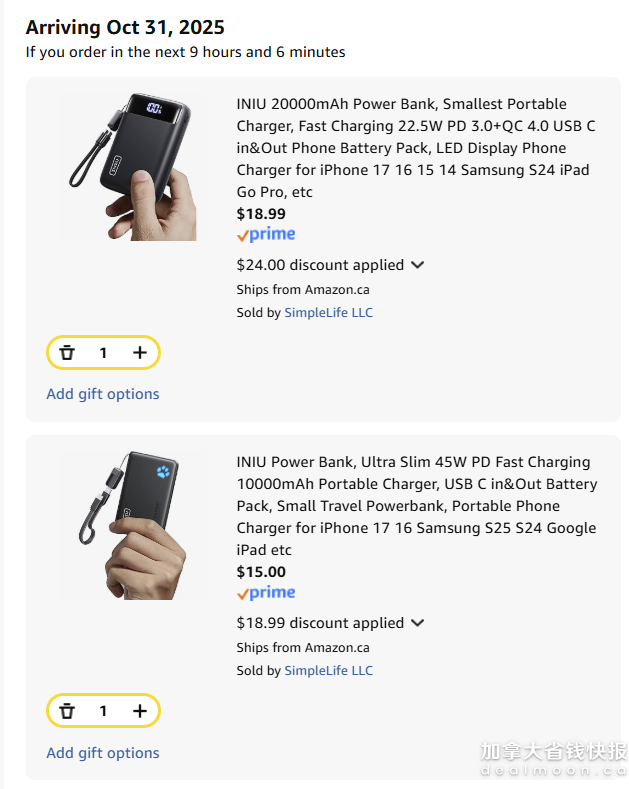This screenshot has width=629, height=789.
Task: Expand the $18.99 discount applied details
Action: coord(417,623)
